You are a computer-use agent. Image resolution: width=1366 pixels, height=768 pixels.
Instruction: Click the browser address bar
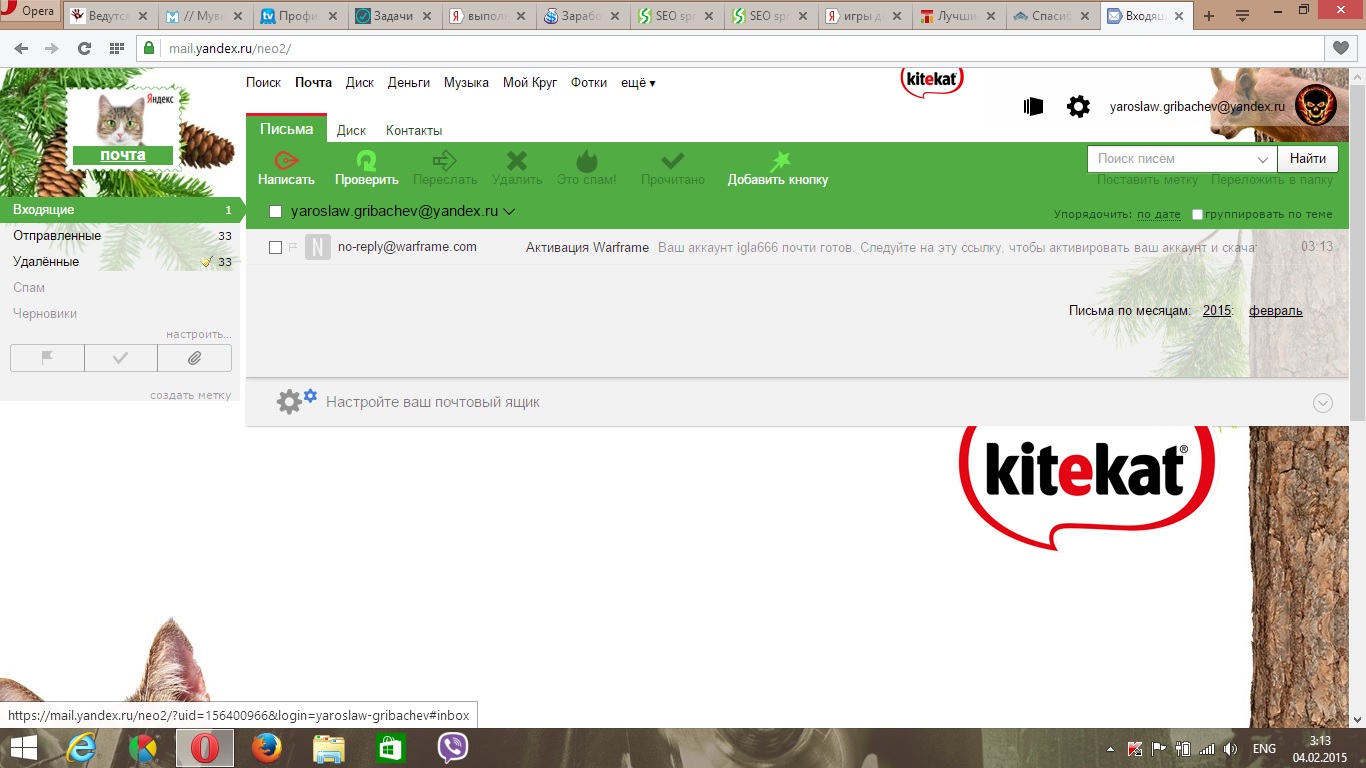[x=730, y=48]
